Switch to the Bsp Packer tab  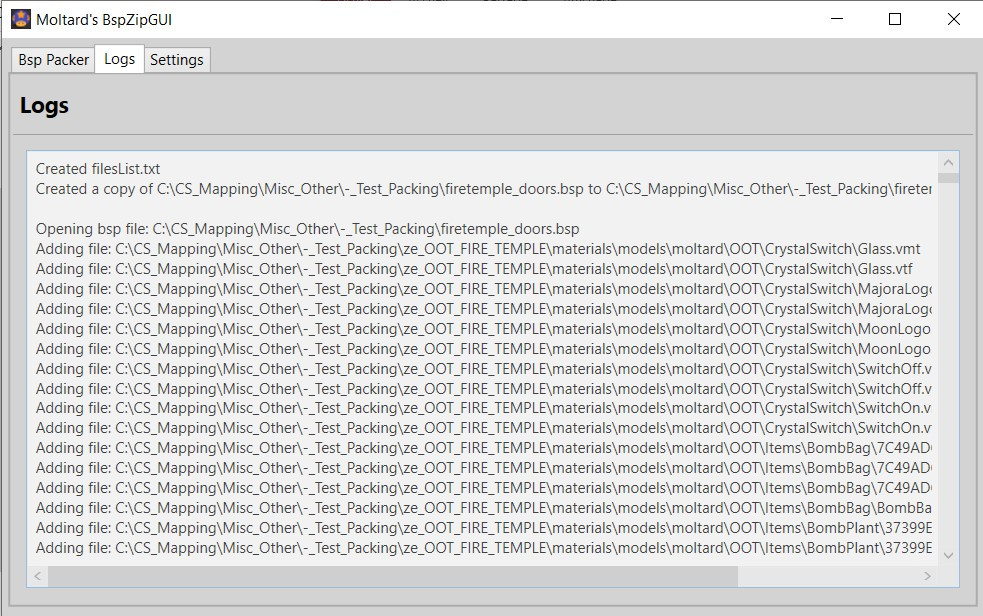click(52, 59)
